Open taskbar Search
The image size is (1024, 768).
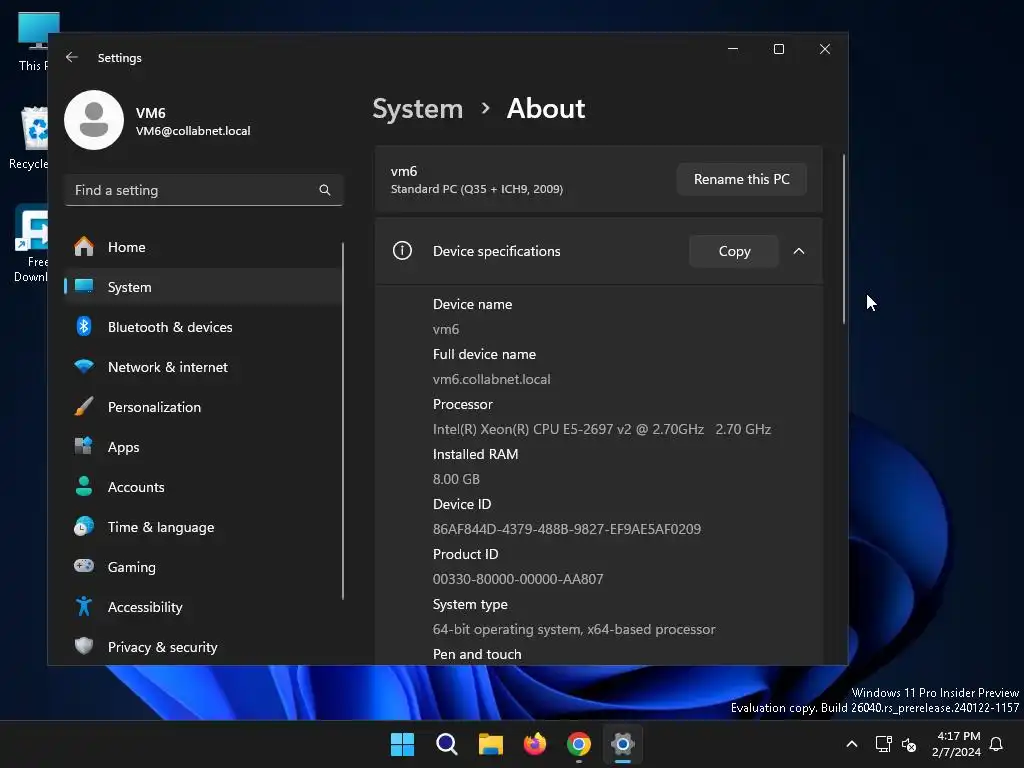pos(447,744)
